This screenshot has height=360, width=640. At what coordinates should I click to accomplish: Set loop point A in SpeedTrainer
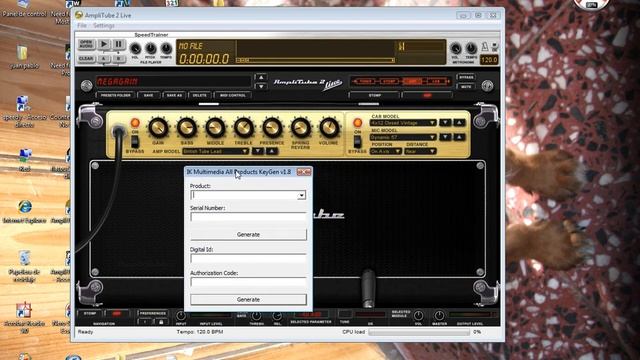pyautogui.click(x=104, y=59)
